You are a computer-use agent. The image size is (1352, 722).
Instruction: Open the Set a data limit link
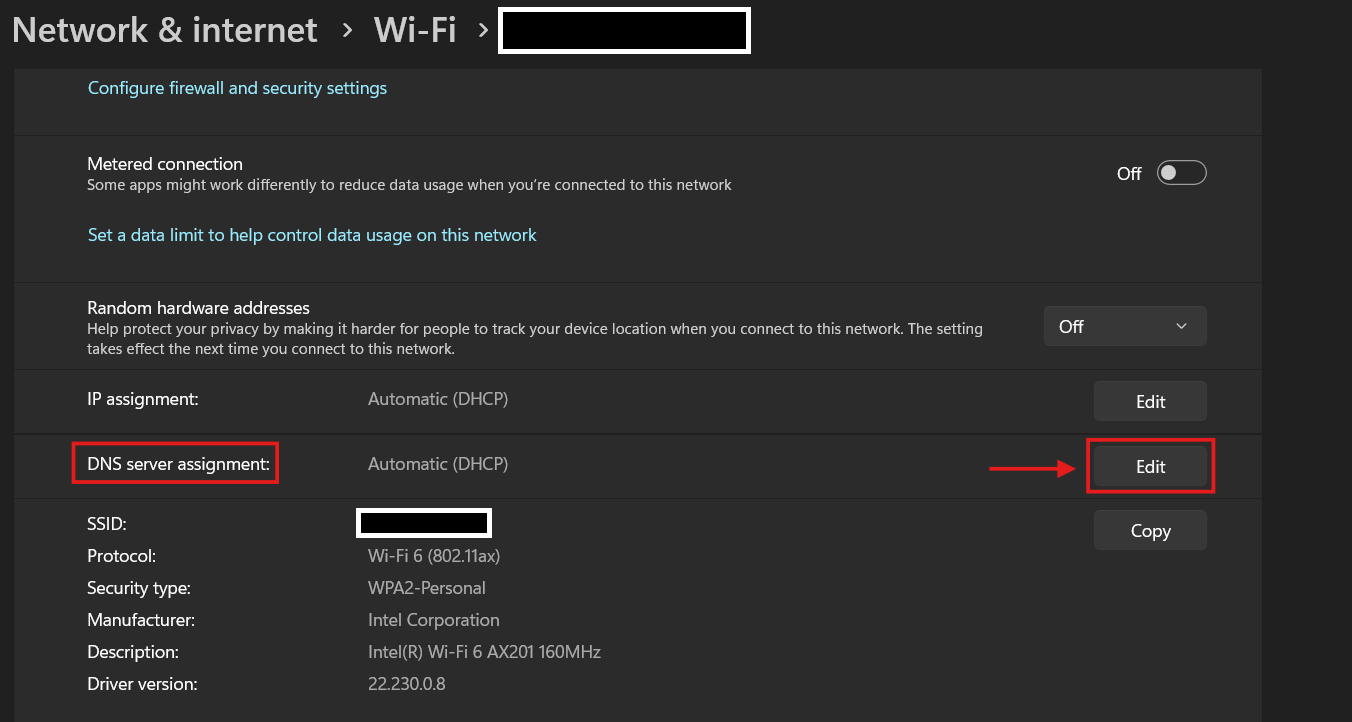click(312, 235)
